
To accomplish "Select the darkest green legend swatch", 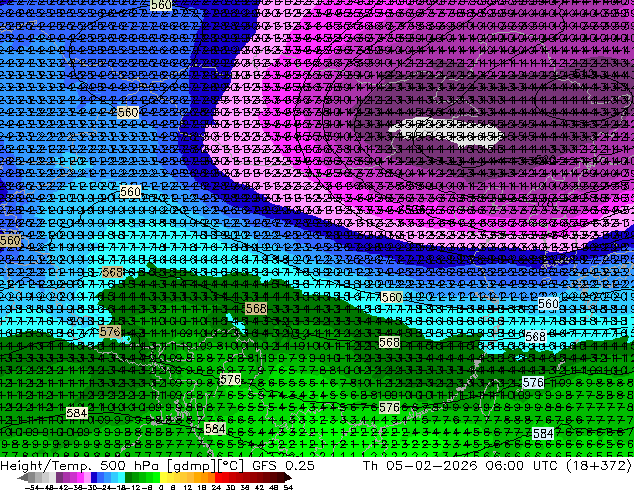I will tap(129, 477).
